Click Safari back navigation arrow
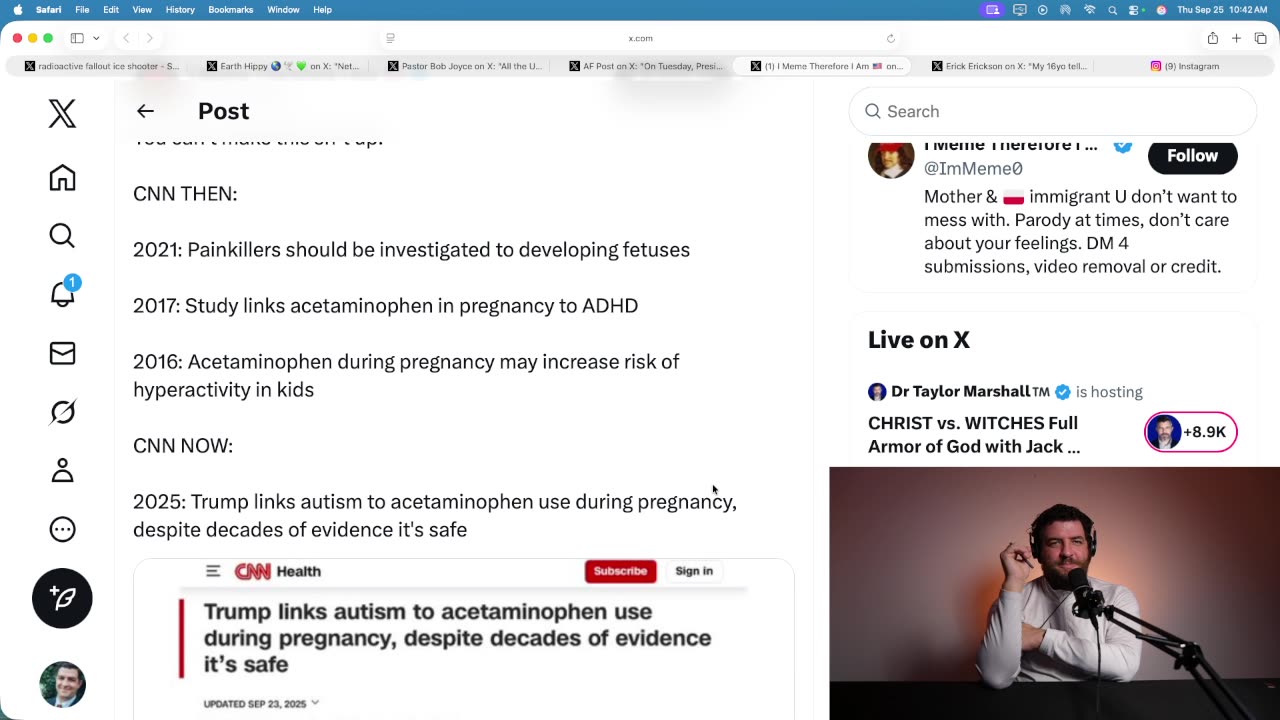This screenshot has width=1280, height=720. 126,38
